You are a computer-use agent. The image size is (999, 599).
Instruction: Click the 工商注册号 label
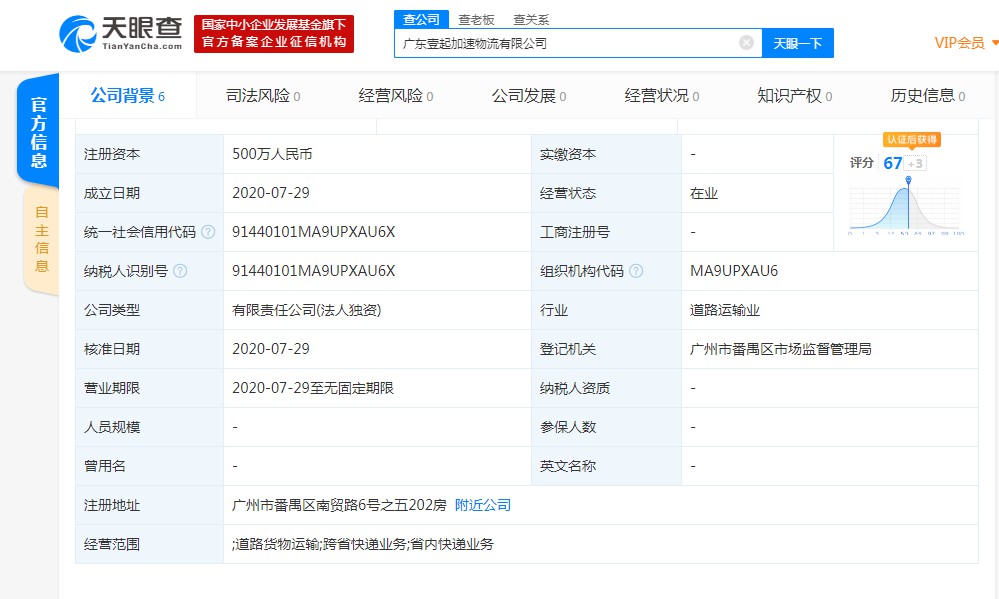(575, 232)
